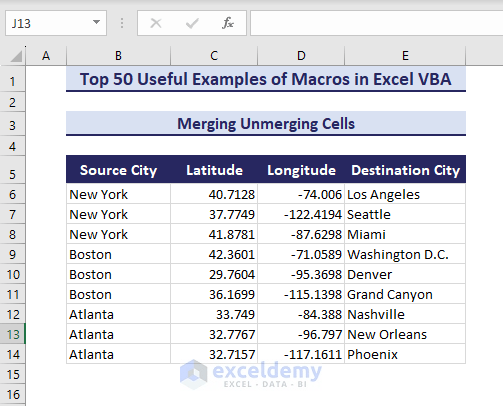The width and height of the screenshot is (503, 406).
Task: Select latitude cell 32.7157
Action: tap(214, 354)
